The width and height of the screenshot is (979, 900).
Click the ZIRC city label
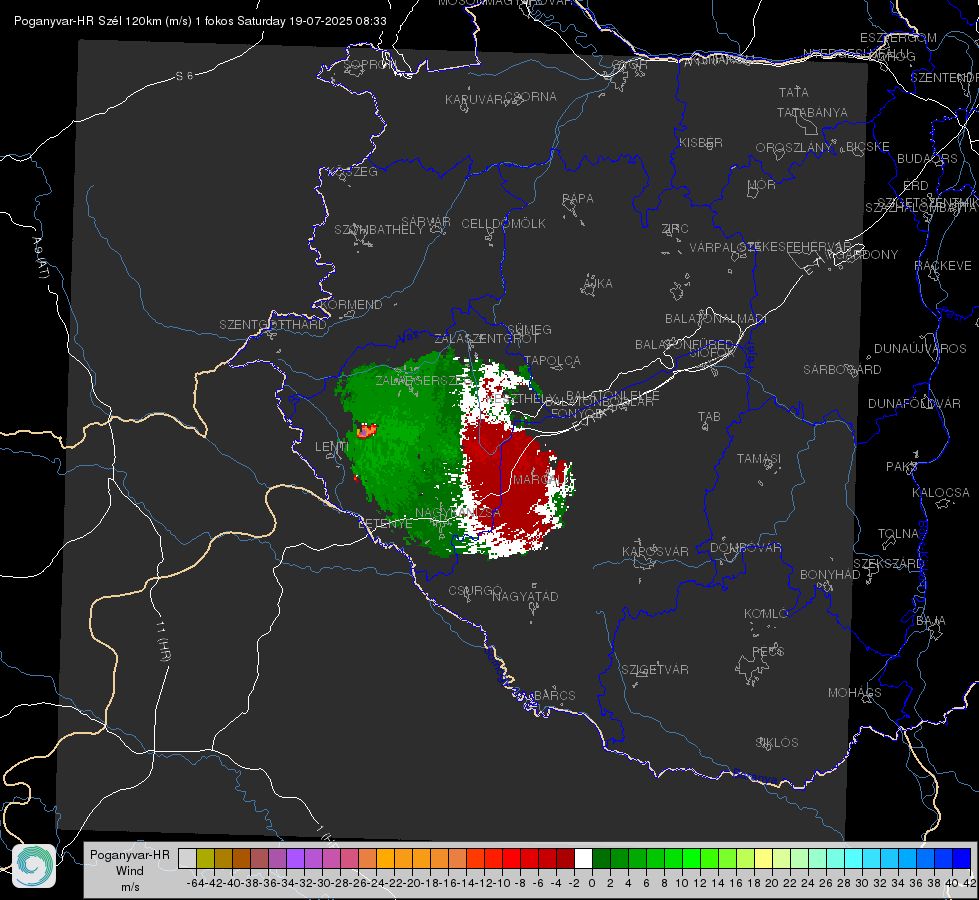[675, 229]
